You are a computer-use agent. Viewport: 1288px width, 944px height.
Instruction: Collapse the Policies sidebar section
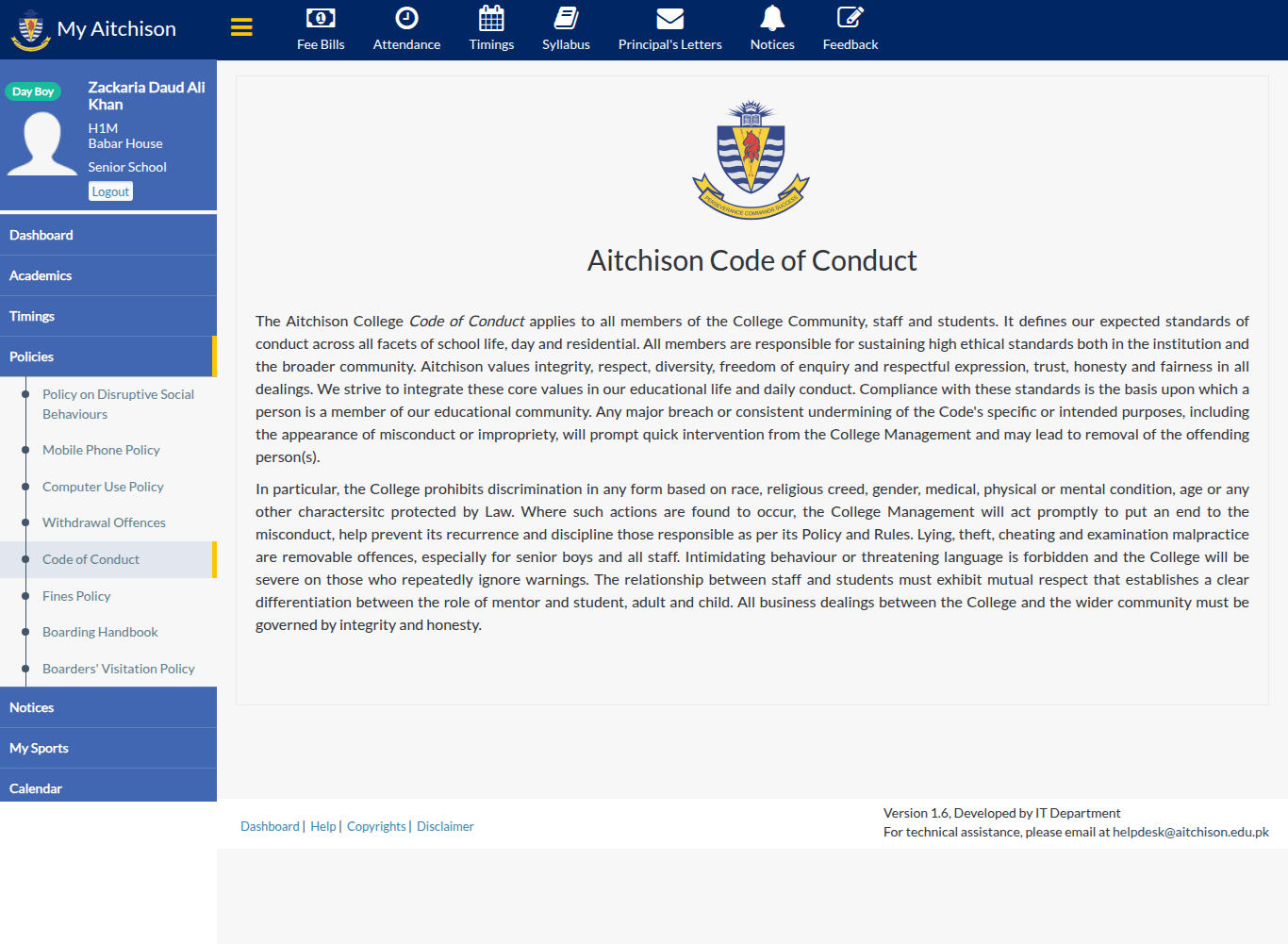coord(108,356)
